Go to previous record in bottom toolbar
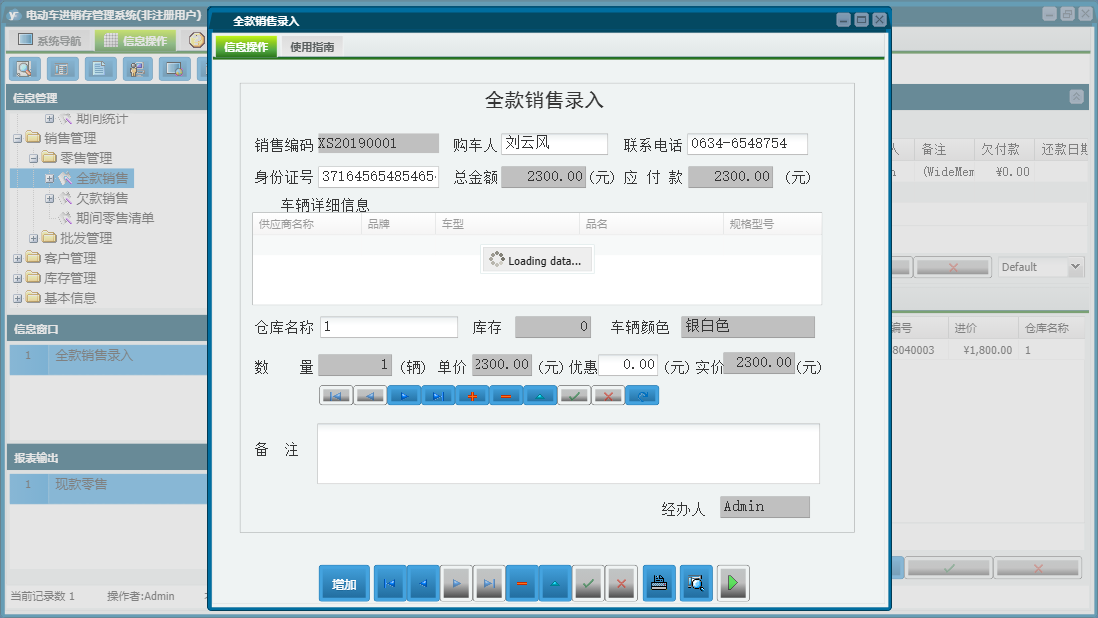This screenshot has height=618, width=1098. tap(423, 583)
